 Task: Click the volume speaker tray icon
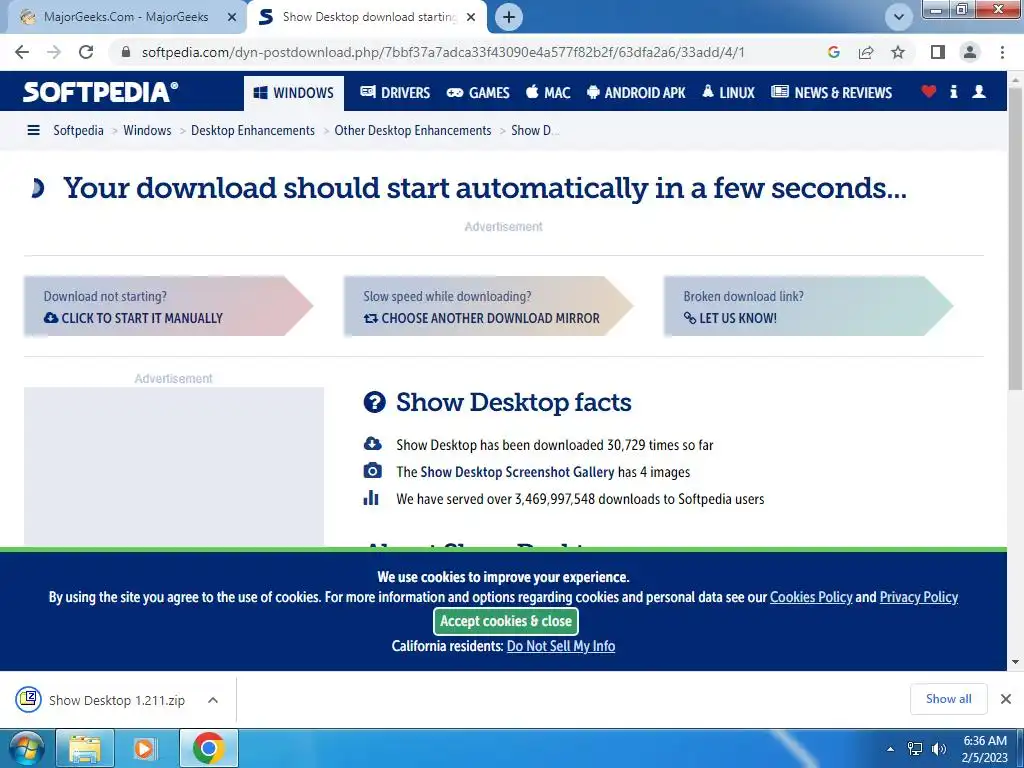[939, 749]
